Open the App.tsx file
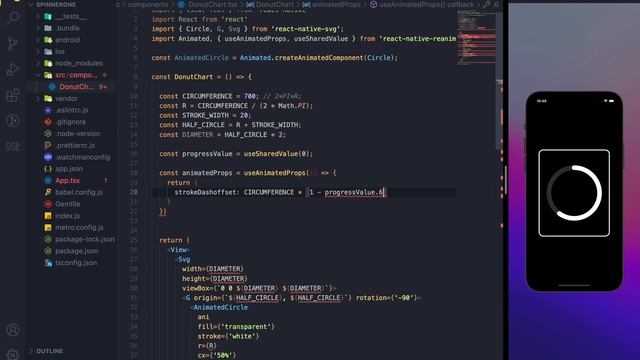The height and width of the screenshot is (360, 640). click(68, 180)
